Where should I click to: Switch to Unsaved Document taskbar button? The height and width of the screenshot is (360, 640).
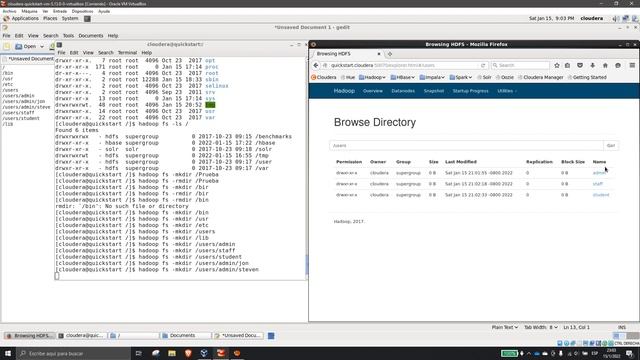(238, 336)
